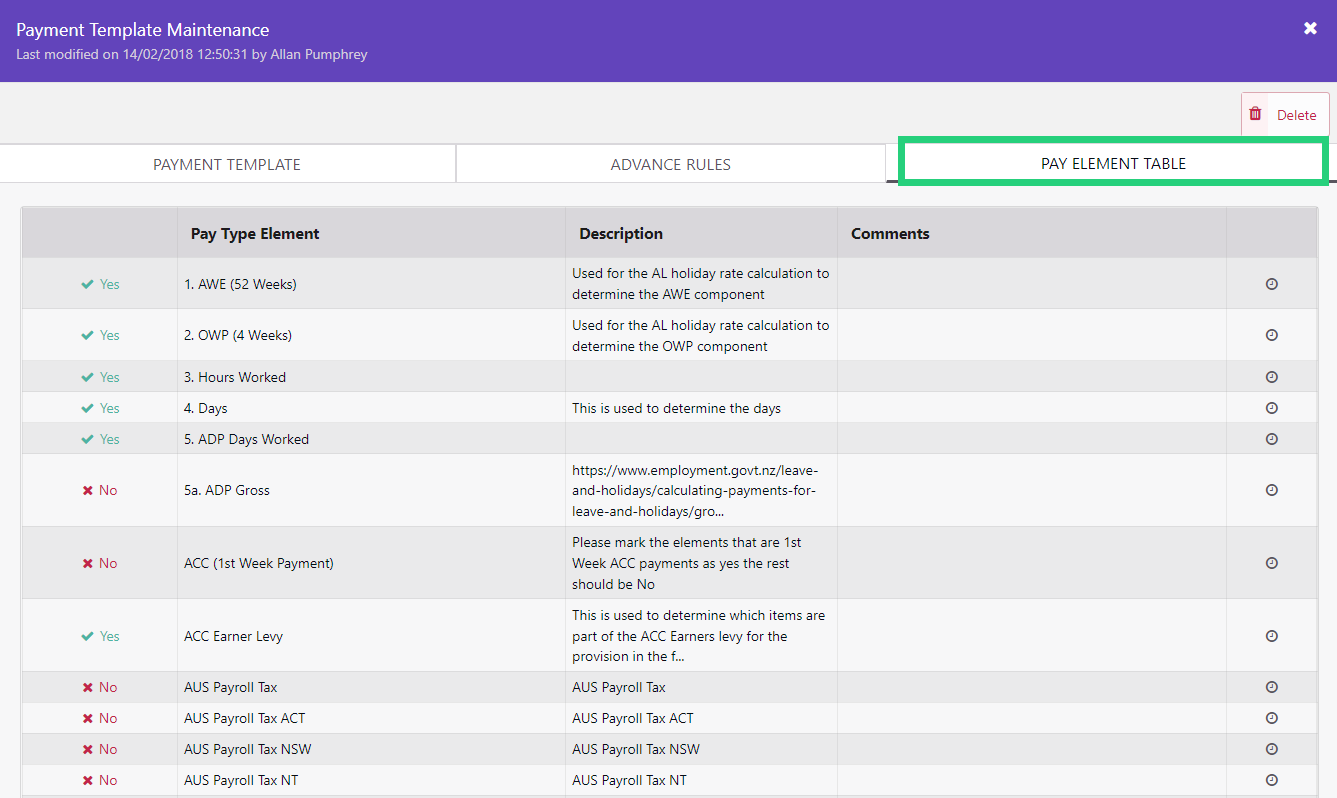Click the history clock icon for OWP (4 Weeks)
This screenshot has height=798, width=1337.
tap(1271, 335)
